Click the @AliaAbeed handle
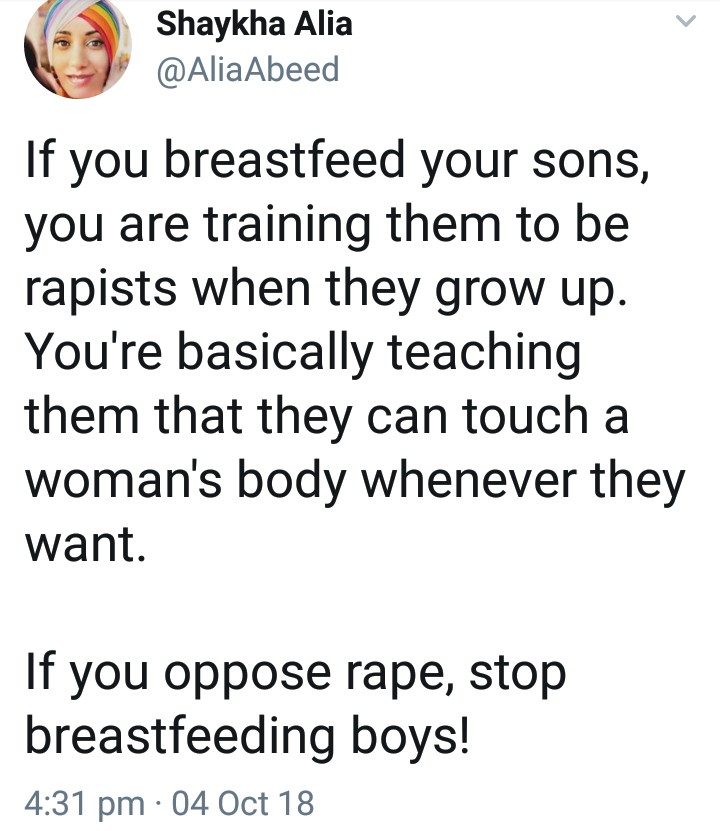Screen dimensions: 720x831 249,69
